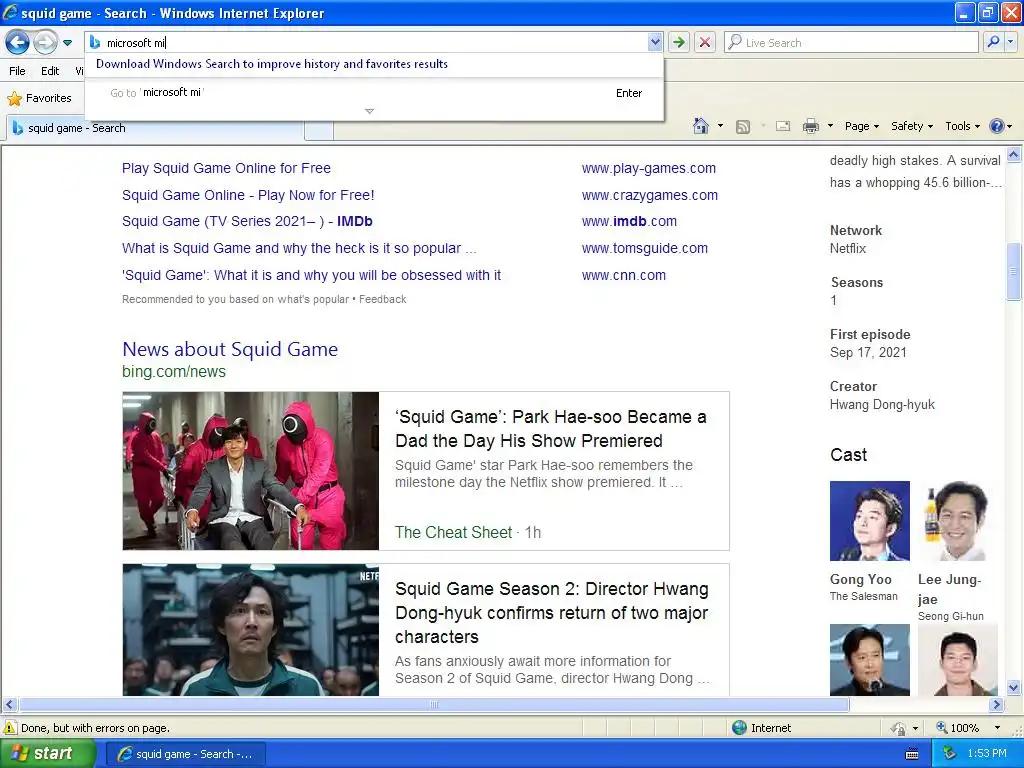Viewport: 1024px width, 768px height.
Task: Select the squid game taskbar button
Action: (185, 754)
